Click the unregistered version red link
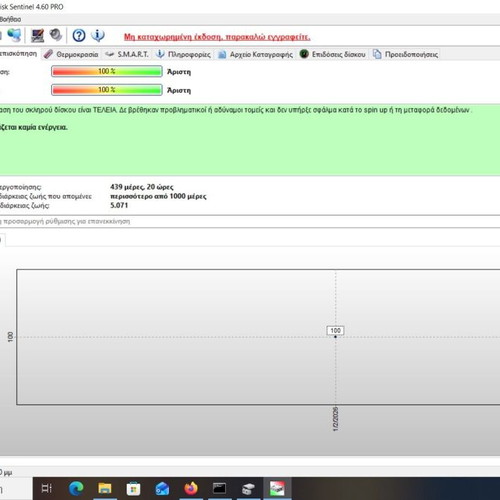 [x=217, y=37]
